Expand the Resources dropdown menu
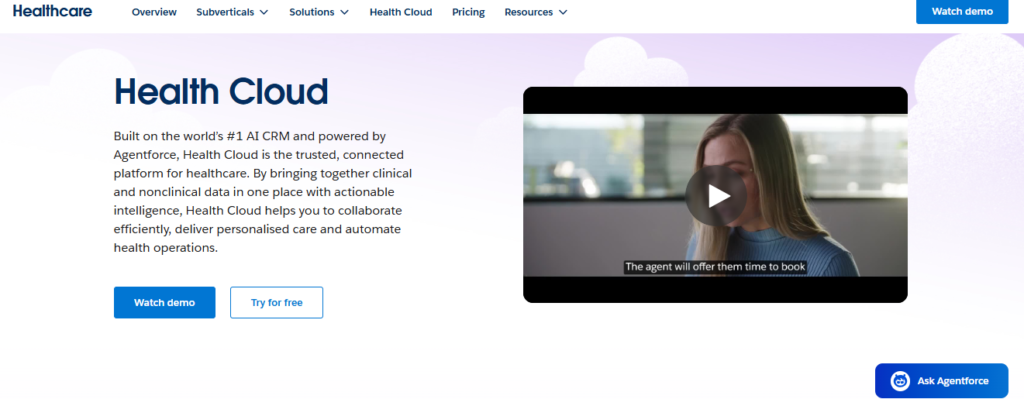 coord(536,12)
